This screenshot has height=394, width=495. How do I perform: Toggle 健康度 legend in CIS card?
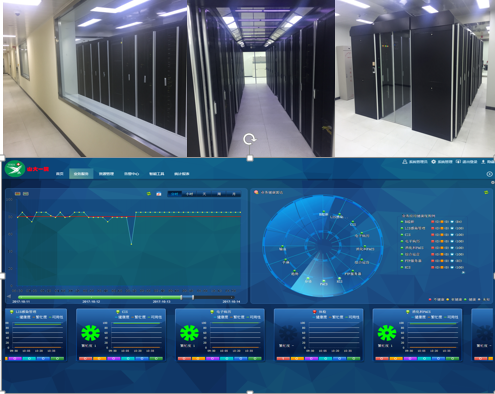tap(123, 317)
